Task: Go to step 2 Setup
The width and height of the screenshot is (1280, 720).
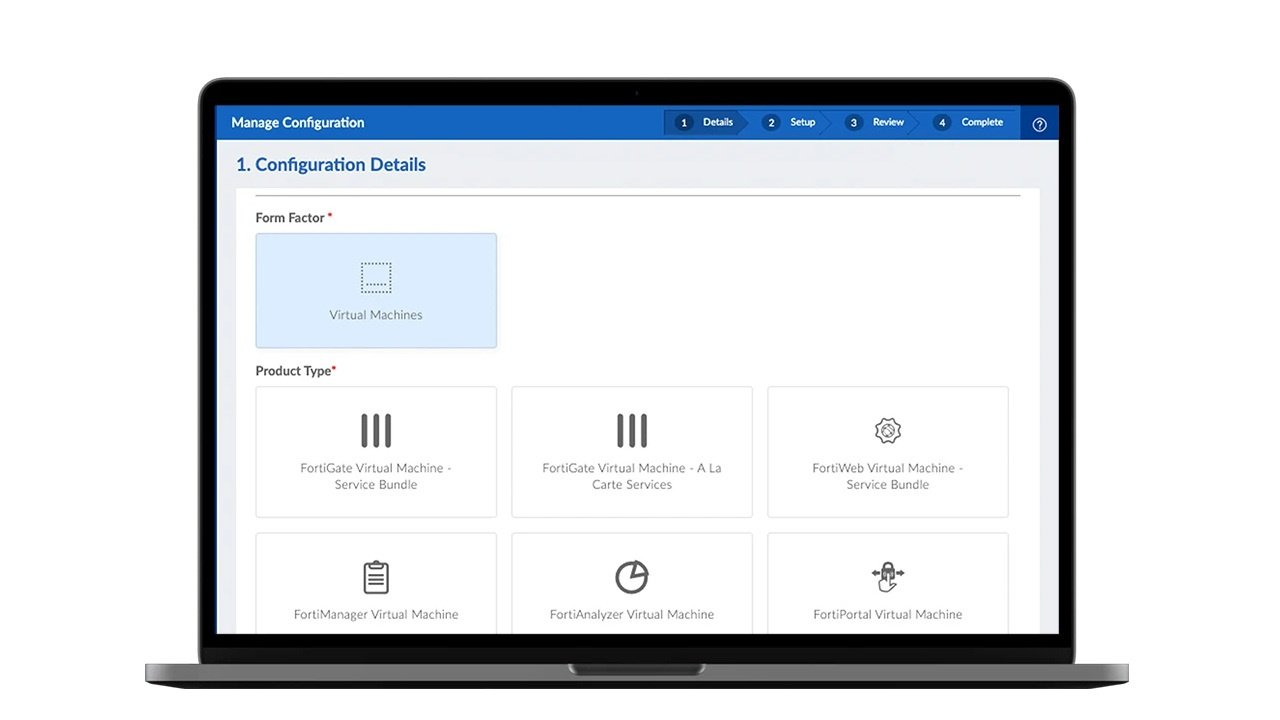Action: pos(789,123)
